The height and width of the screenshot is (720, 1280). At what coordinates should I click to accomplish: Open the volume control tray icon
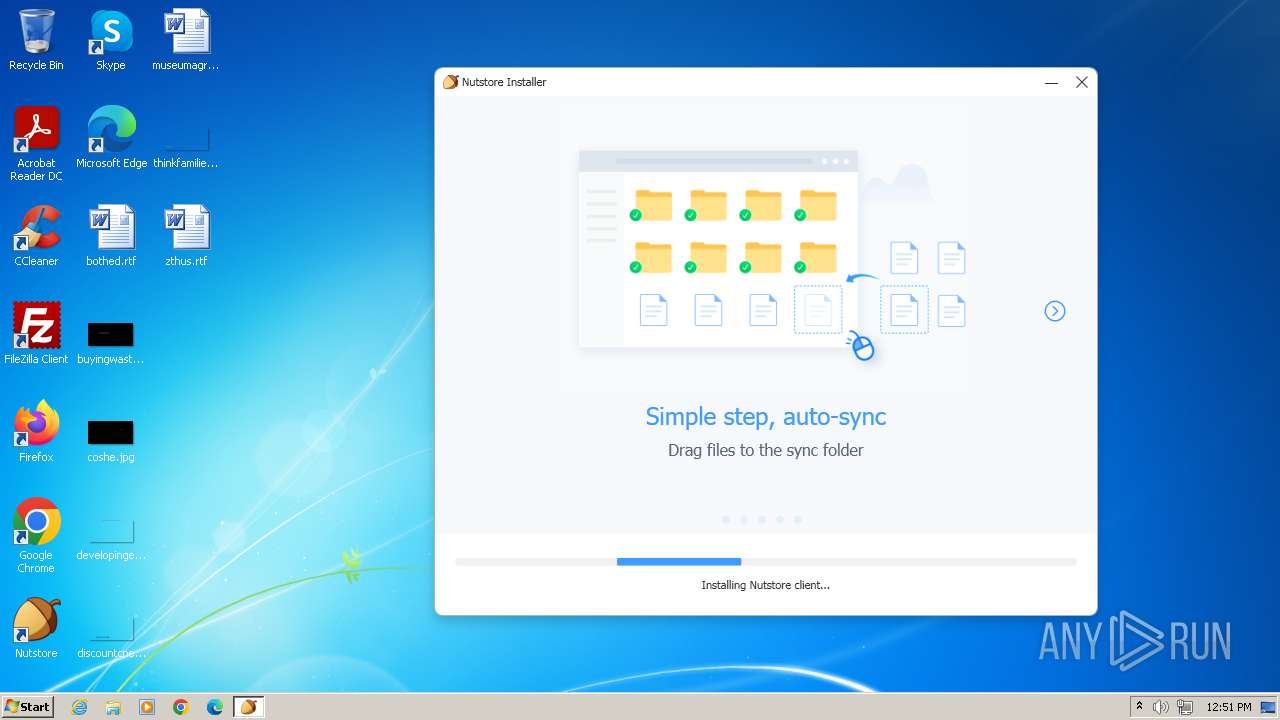1161,707
